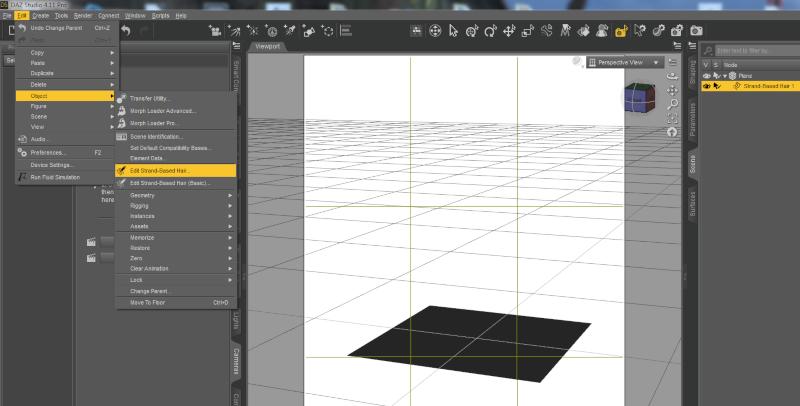Screen dimensions: 800x406
Task: Click the Frame selection icon beside viewport
Action: click(x=672, y=118)
